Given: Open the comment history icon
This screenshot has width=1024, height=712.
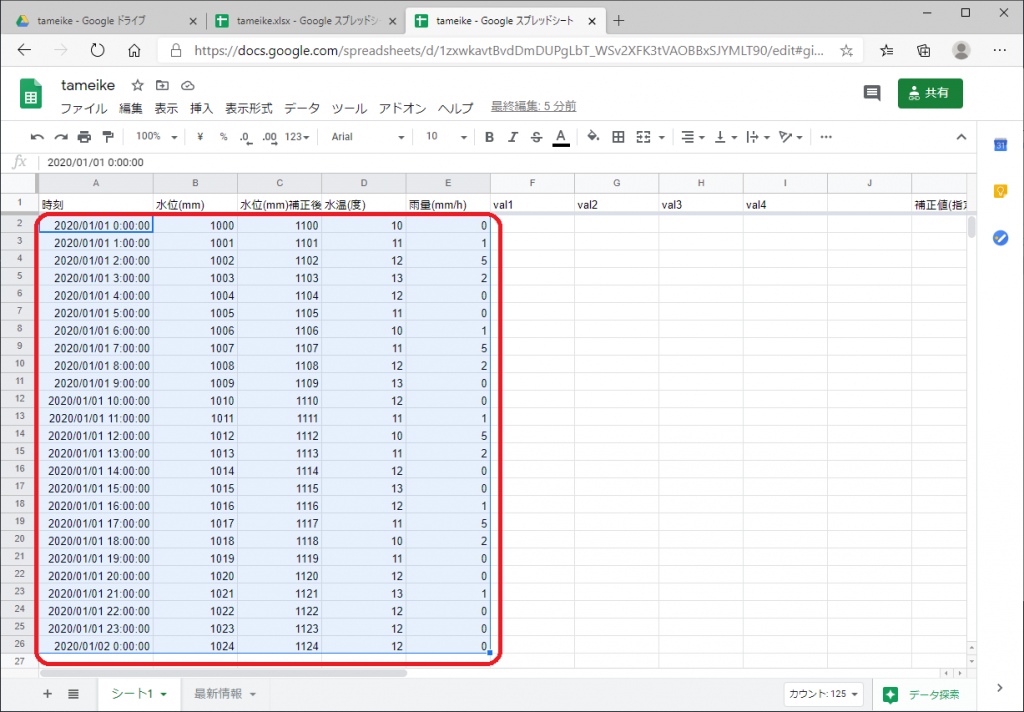Looking at the screenshot, I should pyautogui.click(x=872, y=93).
